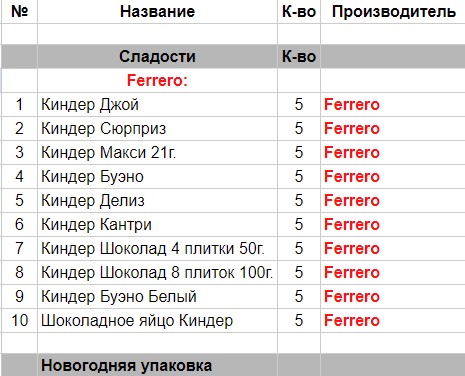Select the Киндер Сюрприз cell
This screenshot has width=465, height=376.
pos(157,128)
